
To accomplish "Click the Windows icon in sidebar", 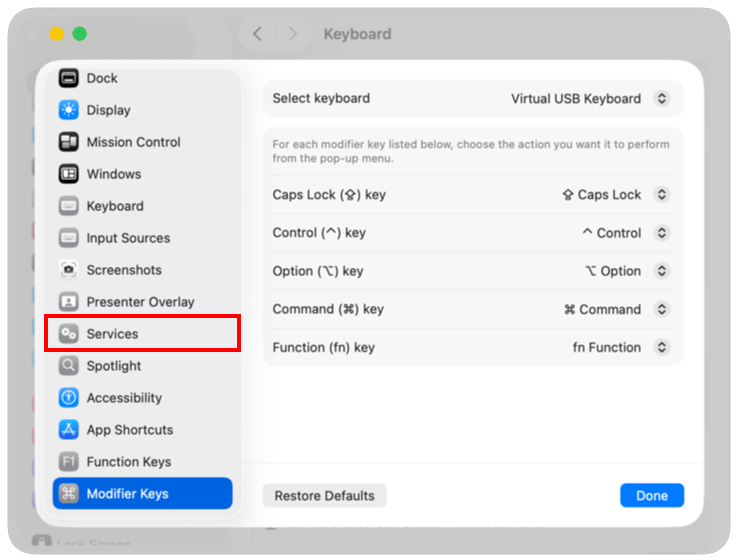I will click(x=68, y=174).
